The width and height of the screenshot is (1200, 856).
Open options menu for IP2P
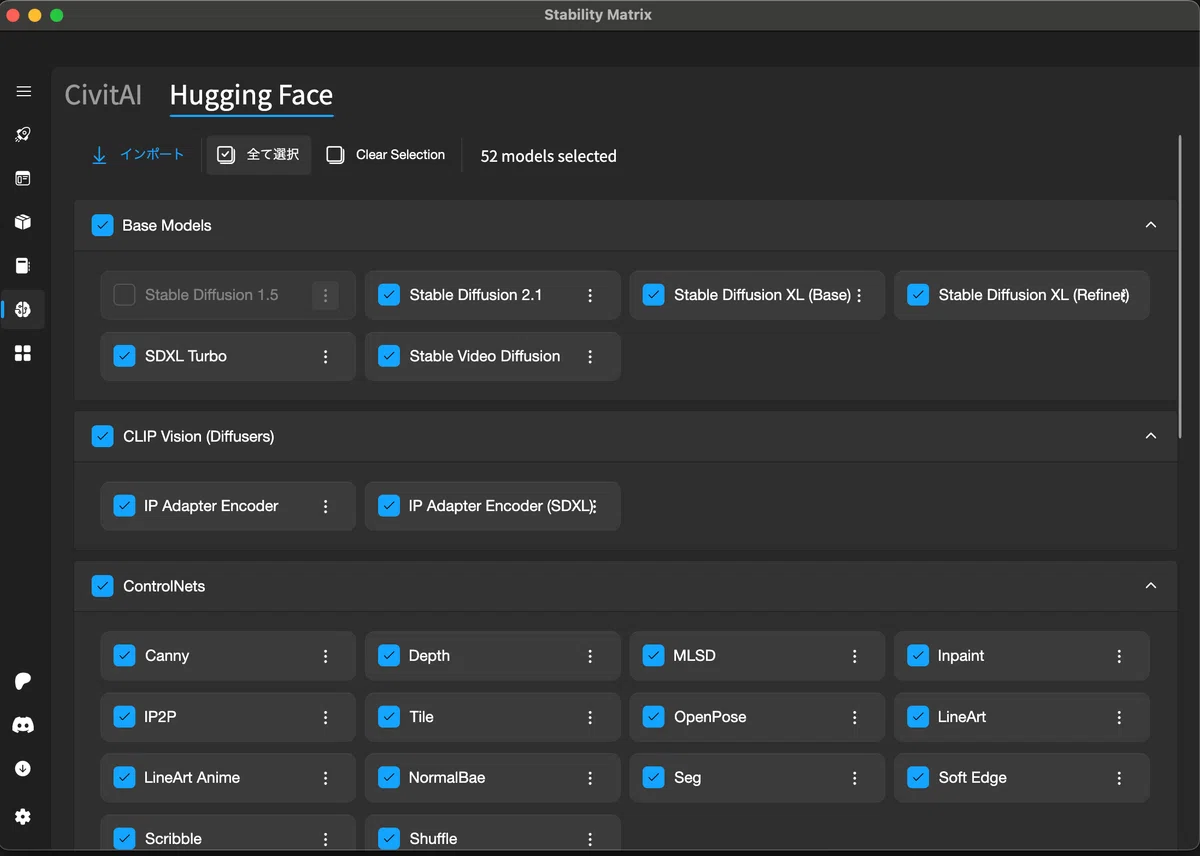click(x=325, y=717)
